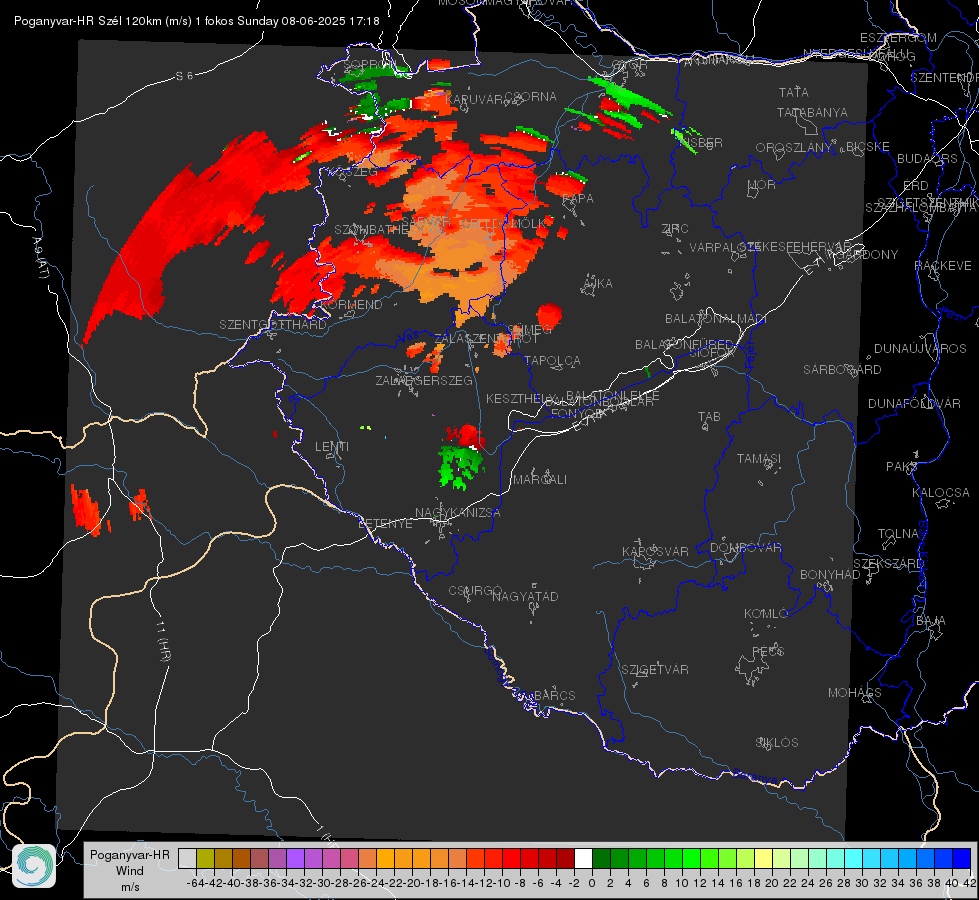Pick the yellow 18–20 m/s legend swatch
This screenshot has height=900, width=979.
(763, 858)
